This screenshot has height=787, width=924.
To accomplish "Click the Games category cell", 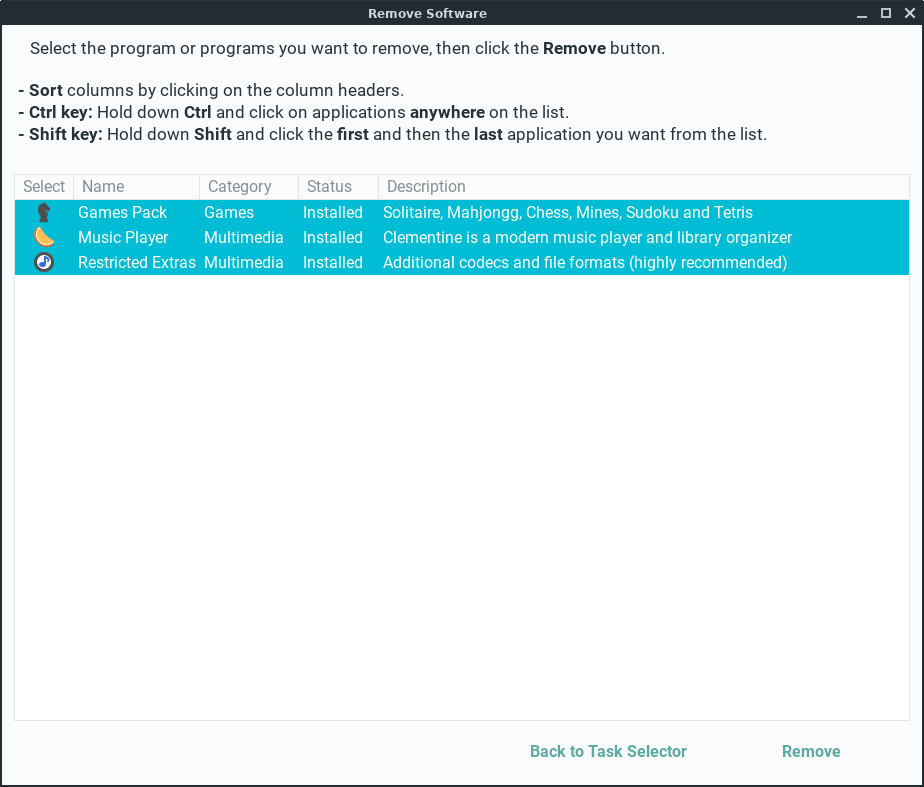I will [x=229, y=212].
